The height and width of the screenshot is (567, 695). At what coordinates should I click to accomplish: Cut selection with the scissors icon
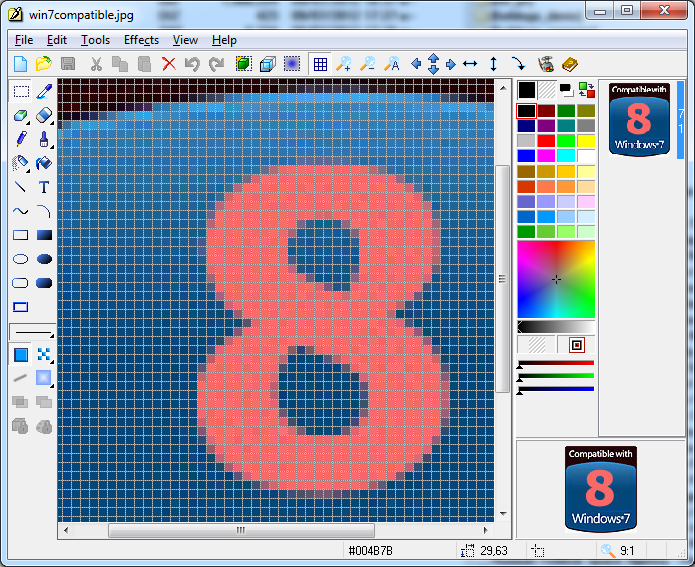(96, 64)
